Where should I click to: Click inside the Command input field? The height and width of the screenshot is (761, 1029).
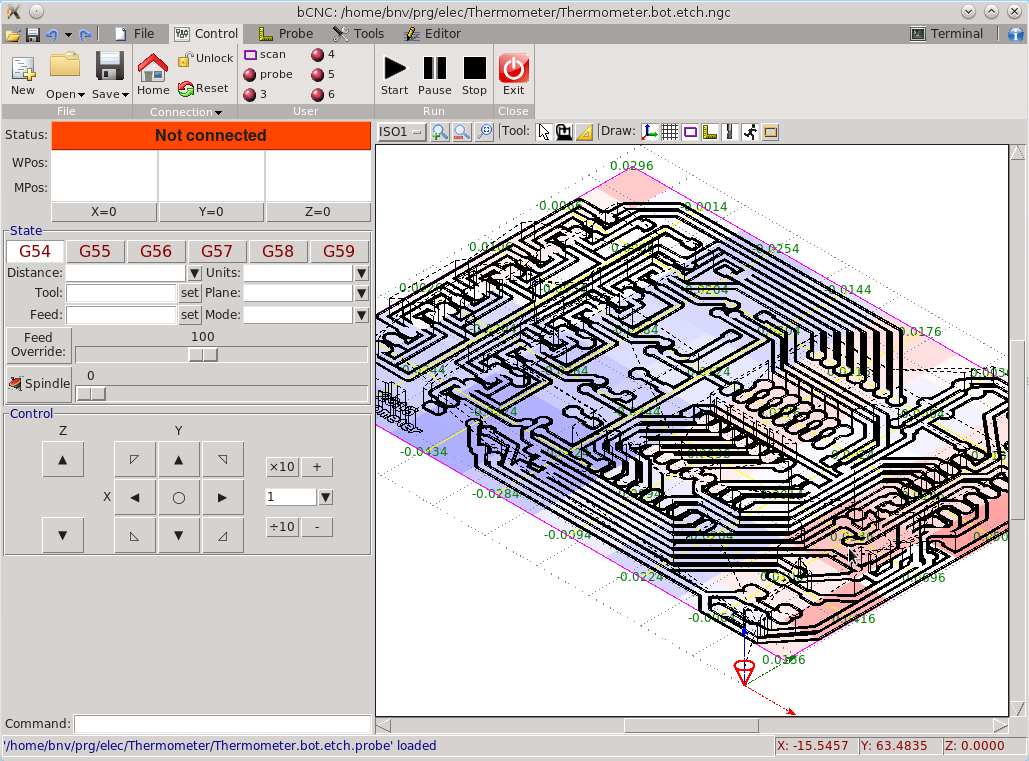tap(222, 723)
